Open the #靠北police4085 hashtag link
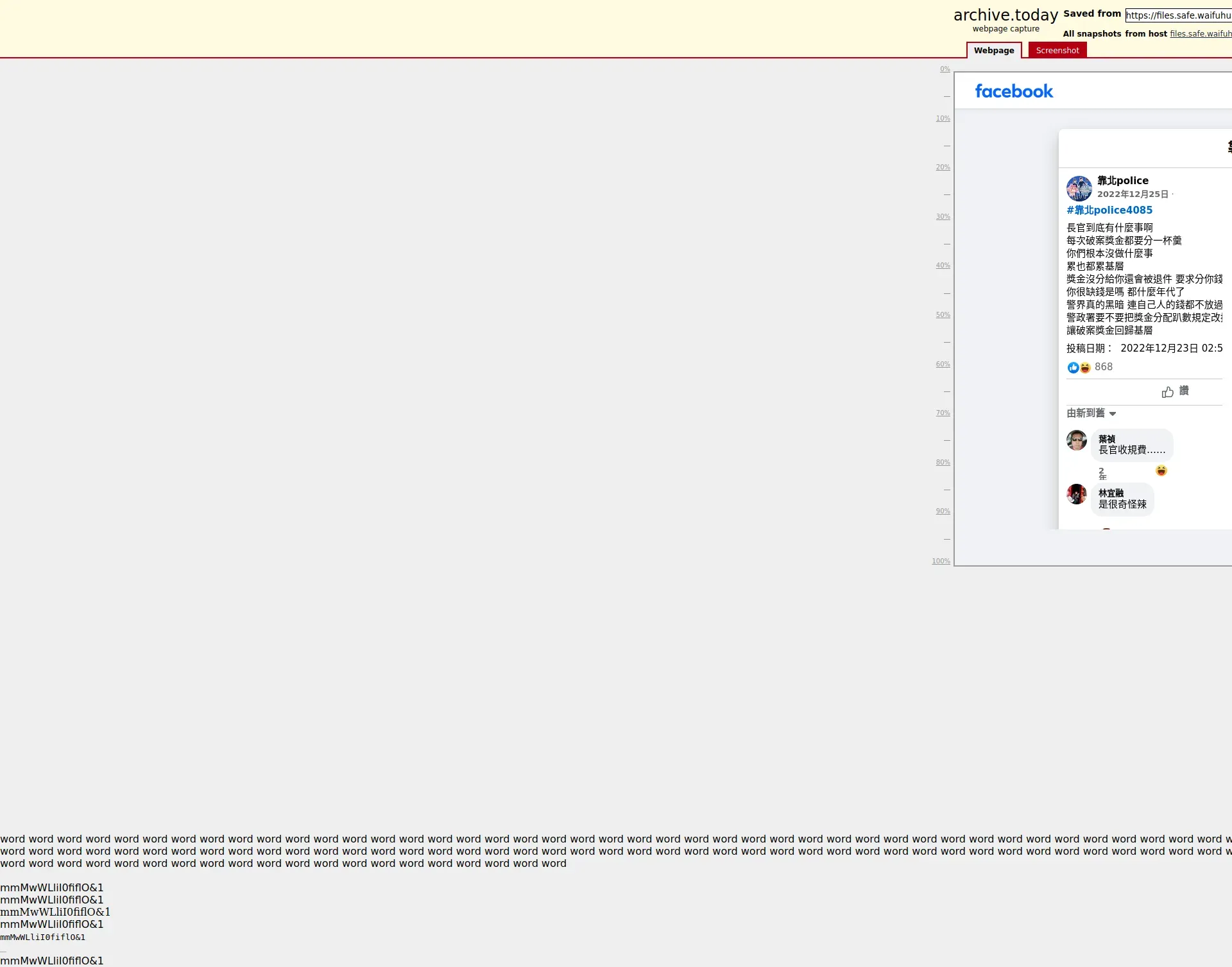1232x967 pixels. pyautogui.click(x=1109, y=210)
